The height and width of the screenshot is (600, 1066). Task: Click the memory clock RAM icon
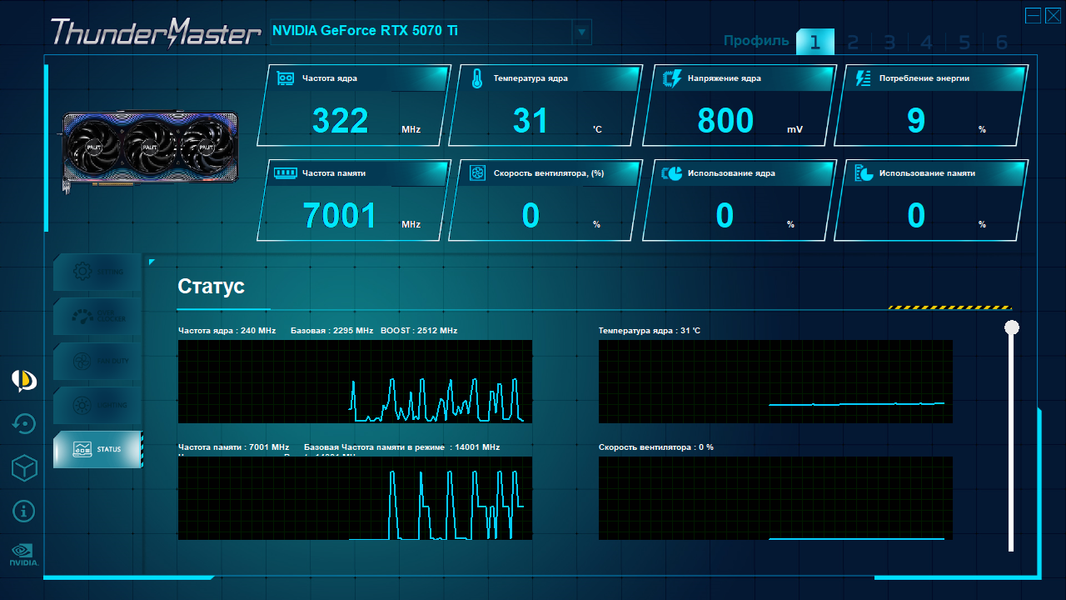(286, 173)
